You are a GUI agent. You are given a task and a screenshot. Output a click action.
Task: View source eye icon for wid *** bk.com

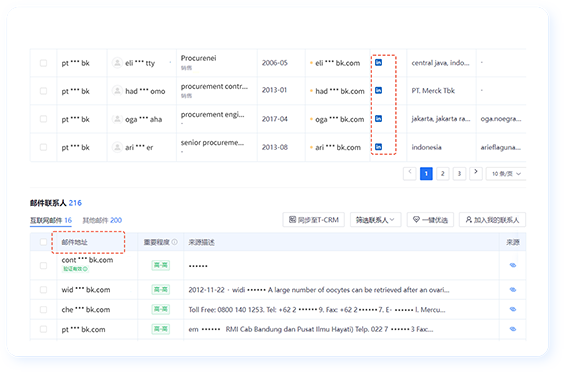coord(513,289)
